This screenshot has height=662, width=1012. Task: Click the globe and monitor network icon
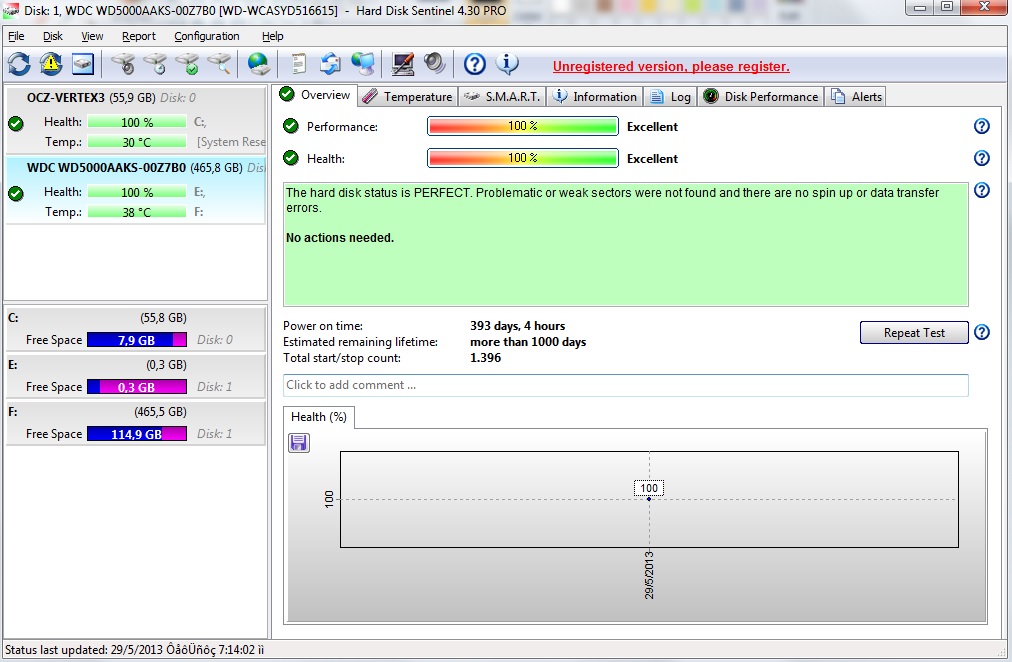click(x=363, y=64)
